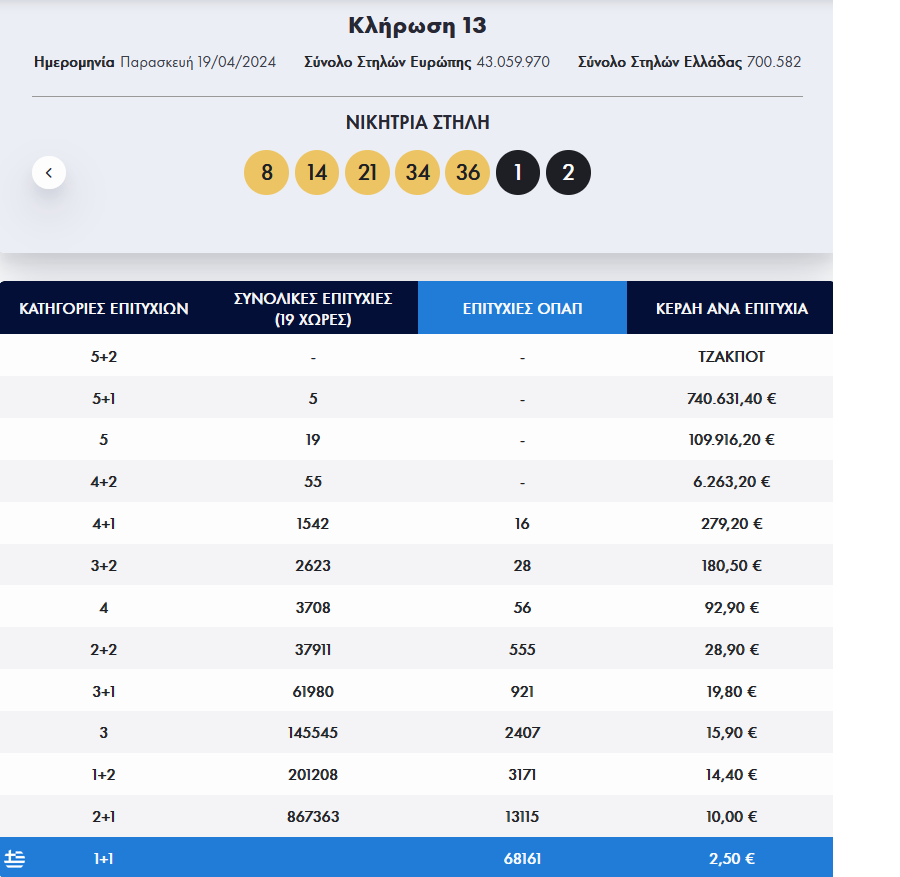
Task: Click the date Παρασκευή 19/04/2024
Action: pyautogui.click(x=198, y=62)
